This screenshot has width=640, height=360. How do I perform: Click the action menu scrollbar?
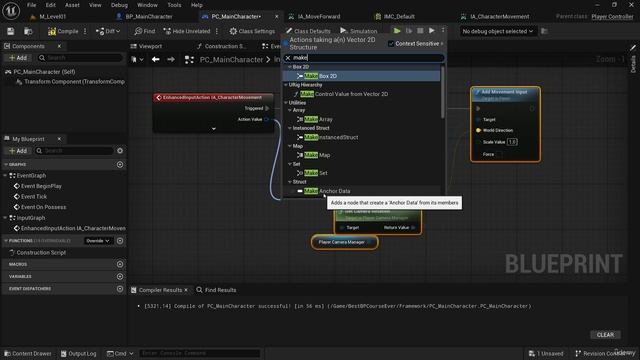pos(442,92)
